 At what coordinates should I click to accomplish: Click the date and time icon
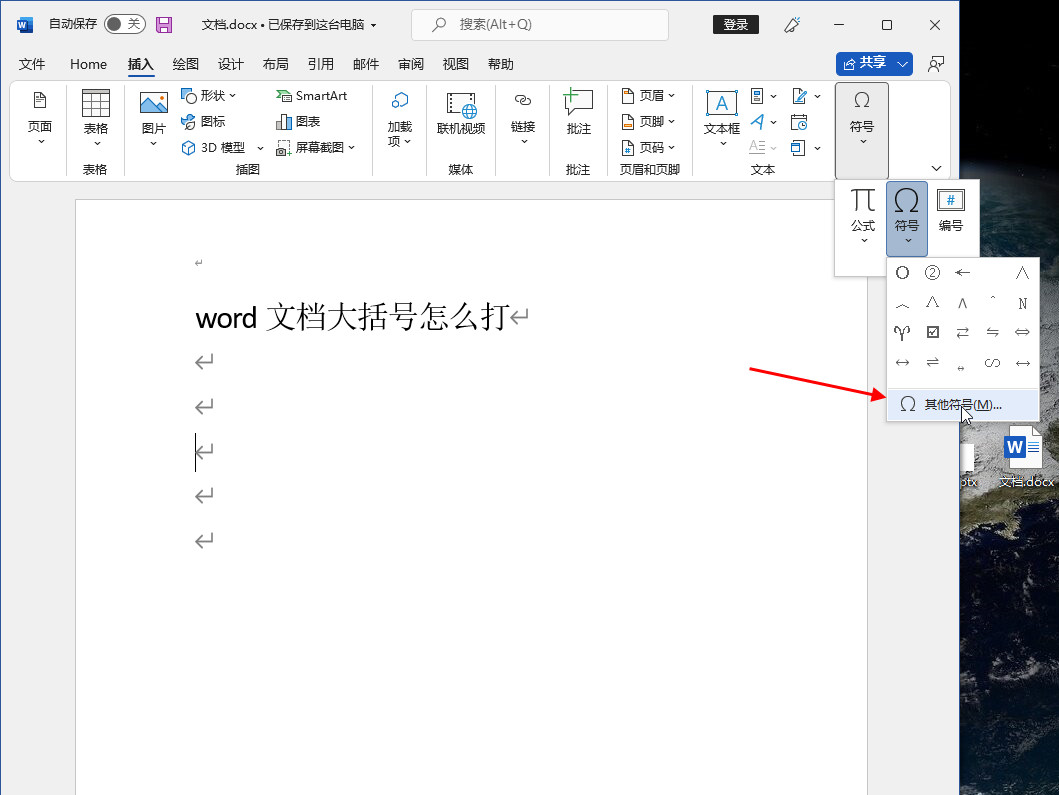coord(799,122)
